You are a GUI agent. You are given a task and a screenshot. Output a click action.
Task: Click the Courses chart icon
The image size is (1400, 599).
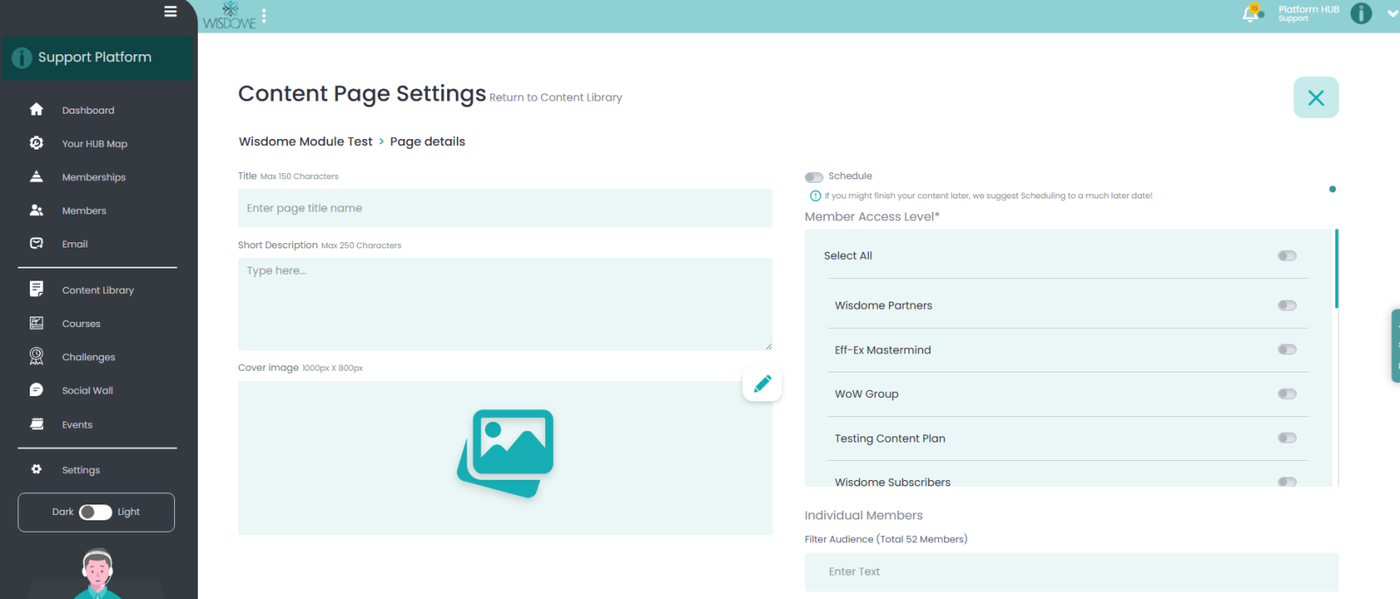(36, 323)
